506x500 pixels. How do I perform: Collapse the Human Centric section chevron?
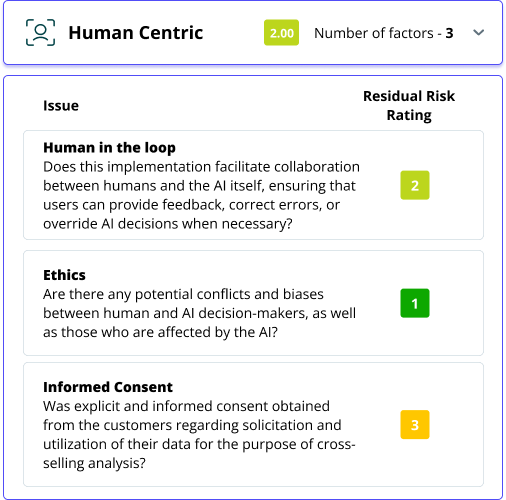point(478,33)
